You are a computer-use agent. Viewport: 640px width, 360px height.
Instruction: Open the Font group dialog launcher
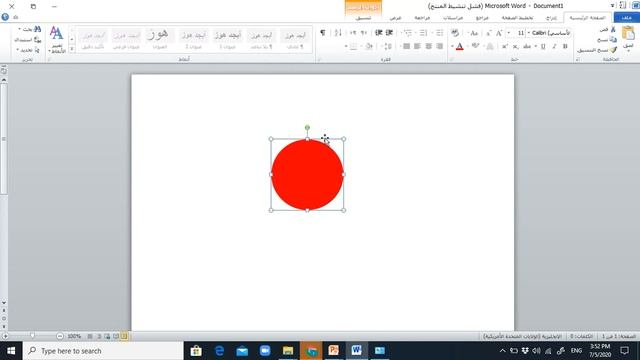pos(452,60)
